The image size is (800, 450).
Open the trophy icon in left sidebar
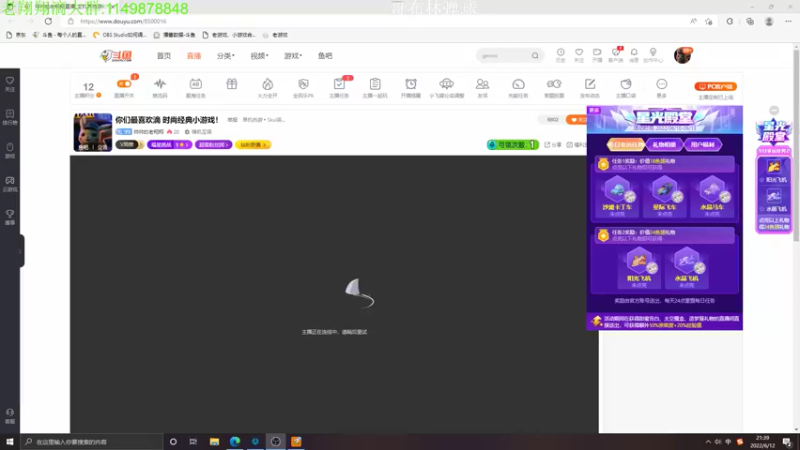click(x=10, y=217)
